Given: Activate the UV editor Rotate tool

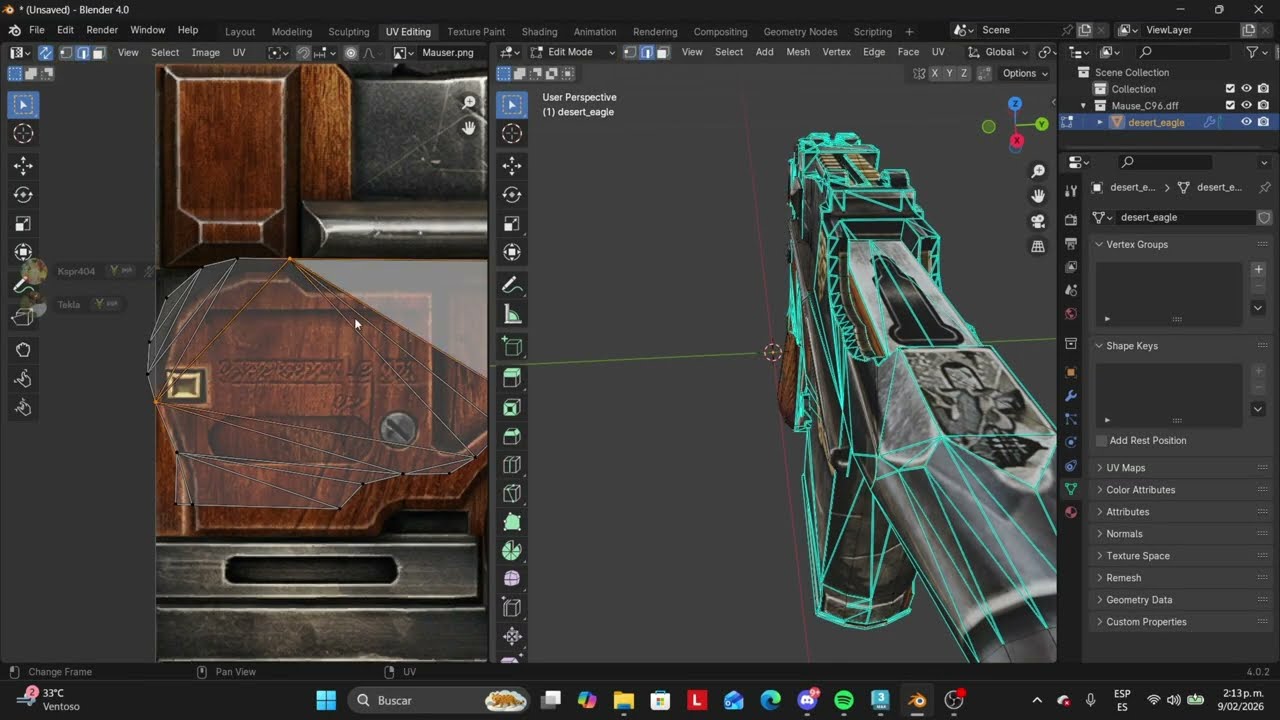Looking at the screenshot, I should [23, 195].
